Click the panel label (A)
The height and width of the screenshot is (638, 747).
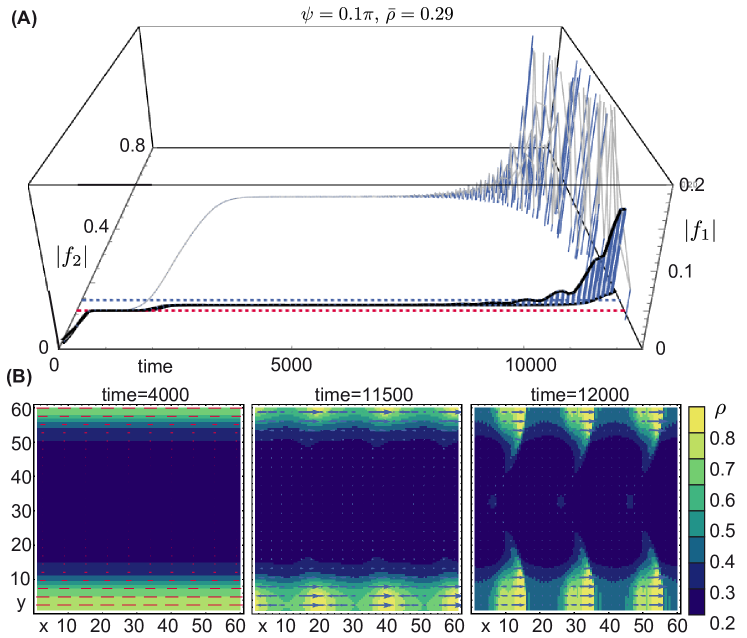[23, 18]
